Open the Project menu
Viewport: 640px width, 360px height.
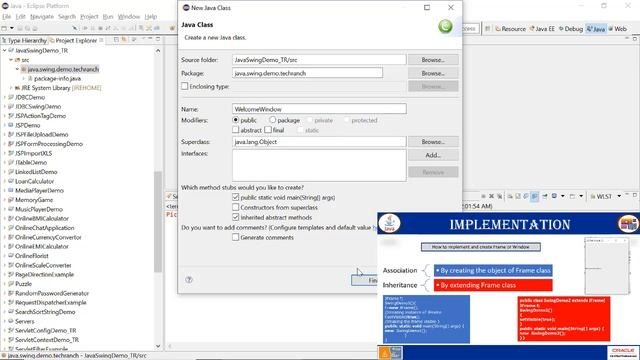click(89, 17)
